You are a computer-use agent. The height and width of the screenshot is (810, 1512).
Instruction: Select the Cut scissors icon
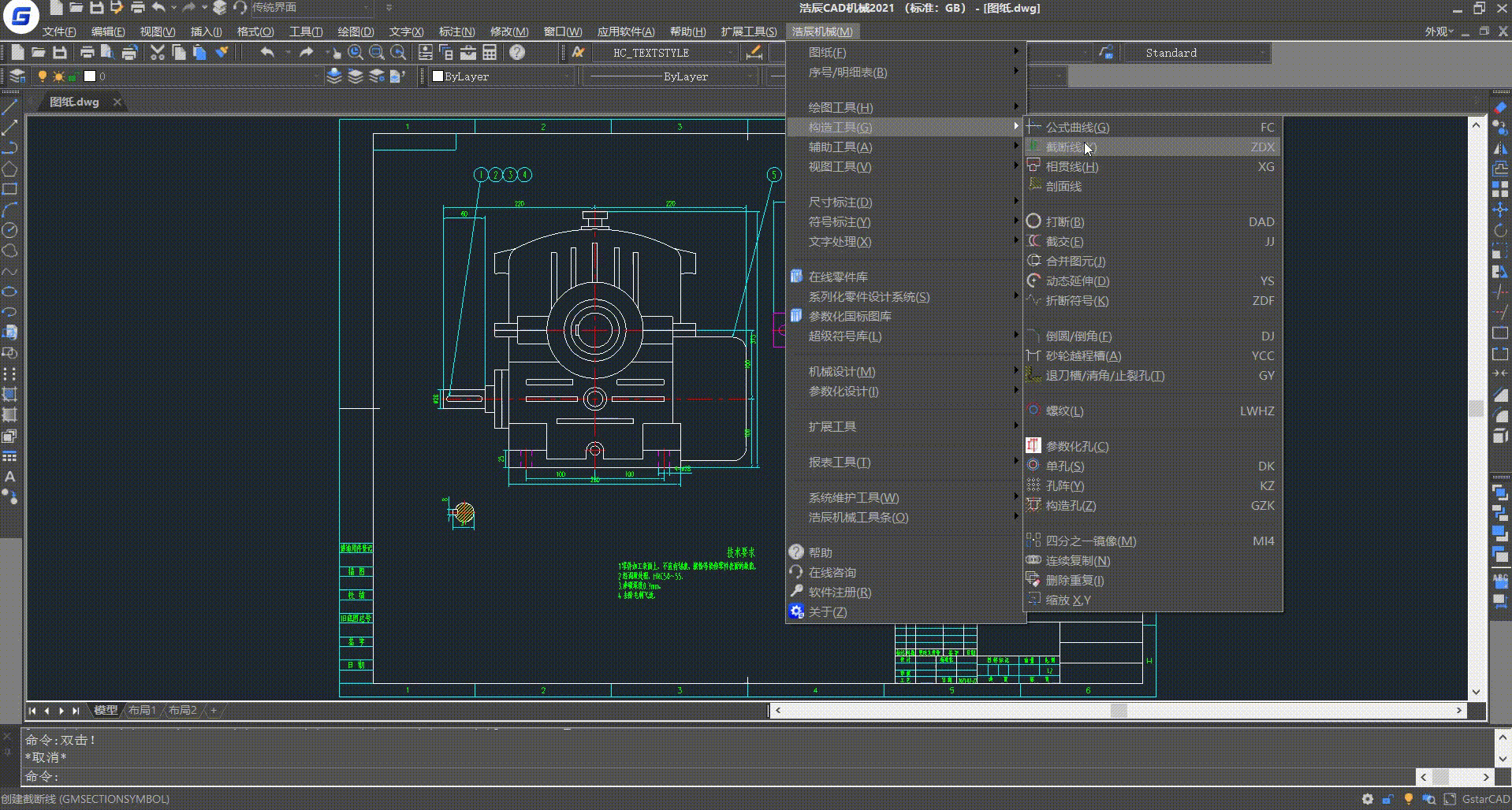[x=156, y=53]
